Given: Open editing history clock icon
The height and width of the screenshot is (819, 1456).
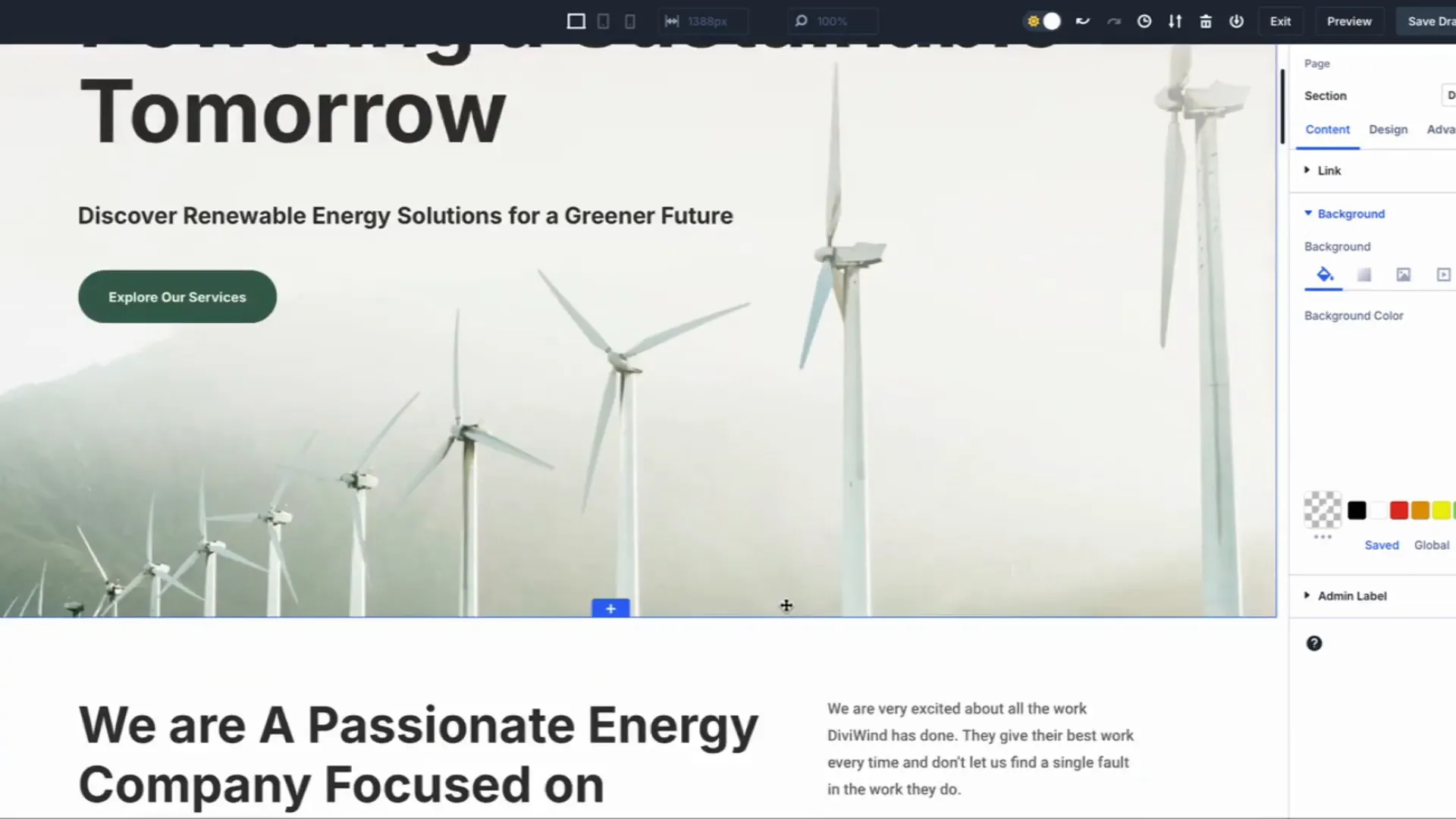Looking at the screenshot, I should 1144,21.
